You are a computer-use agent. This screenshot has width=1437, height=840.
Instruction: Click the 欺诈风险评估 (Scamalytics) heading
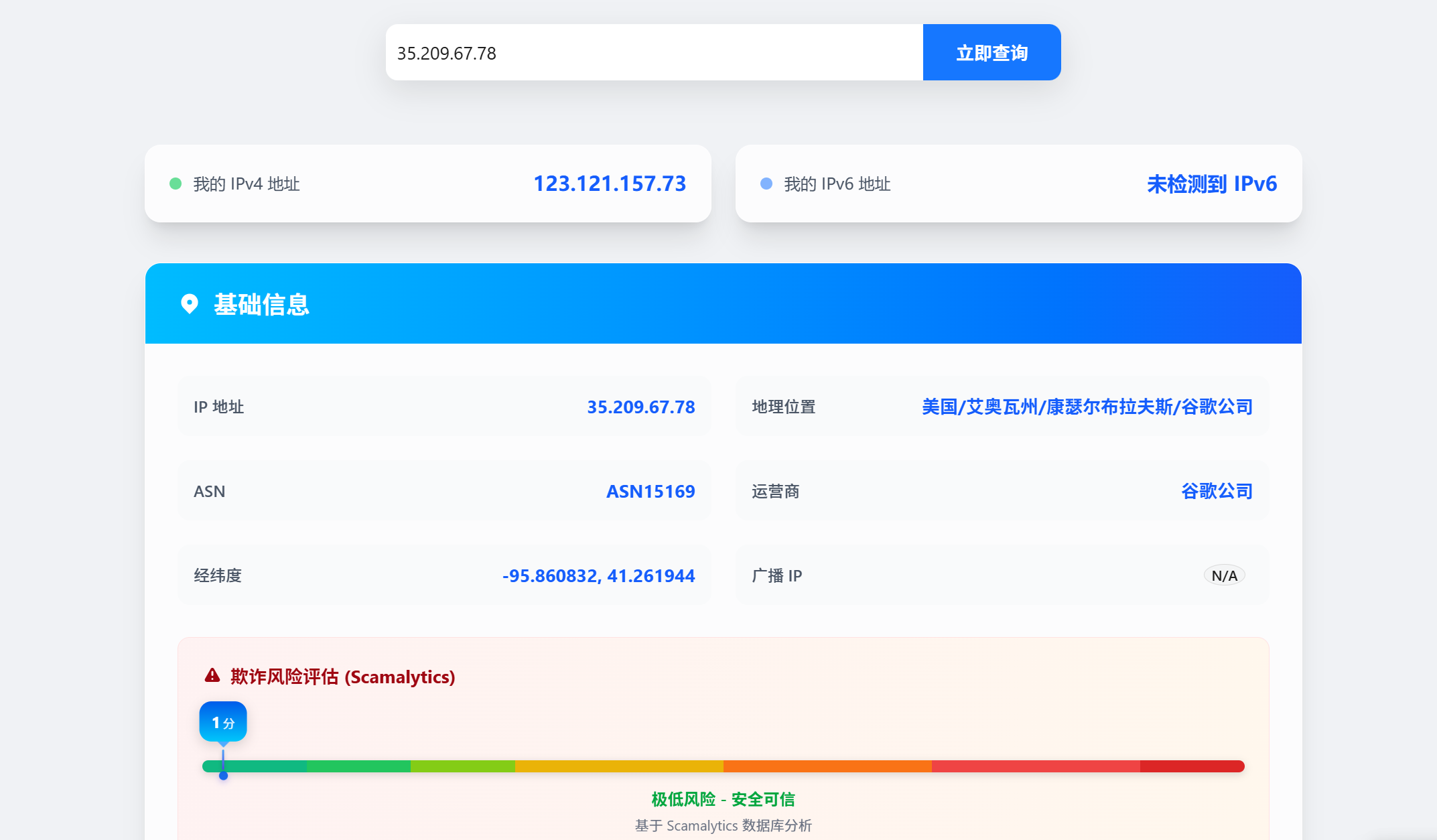click(342, 677)
